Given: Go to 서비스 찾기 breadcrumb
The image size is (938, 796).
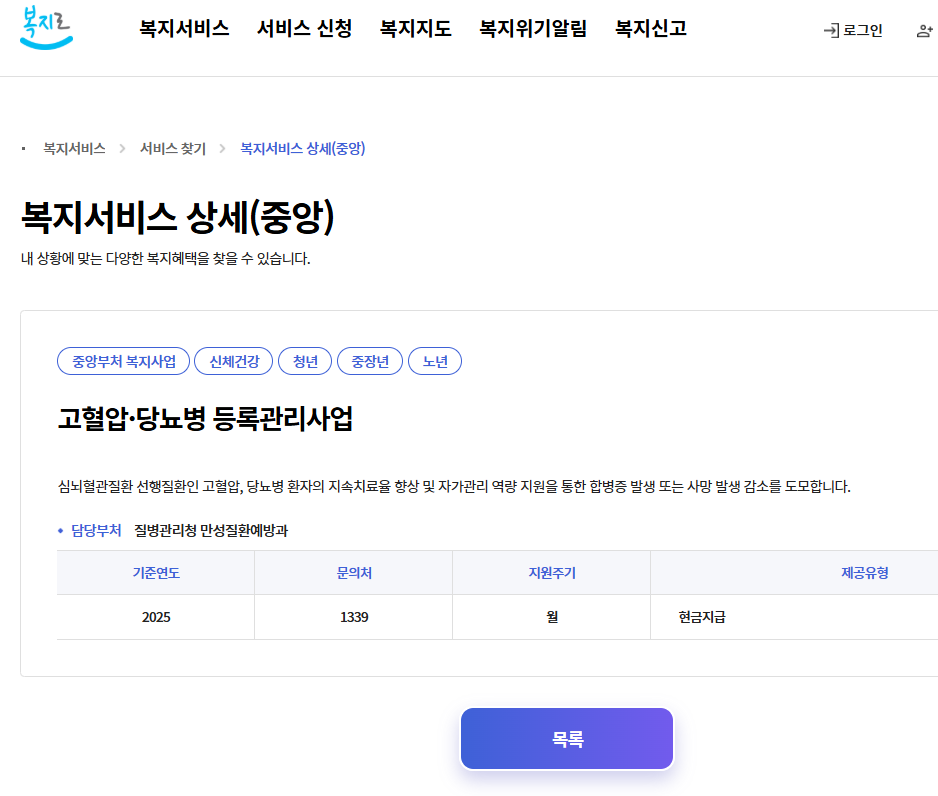Looking at the screenshot, I should pos(173,148).
